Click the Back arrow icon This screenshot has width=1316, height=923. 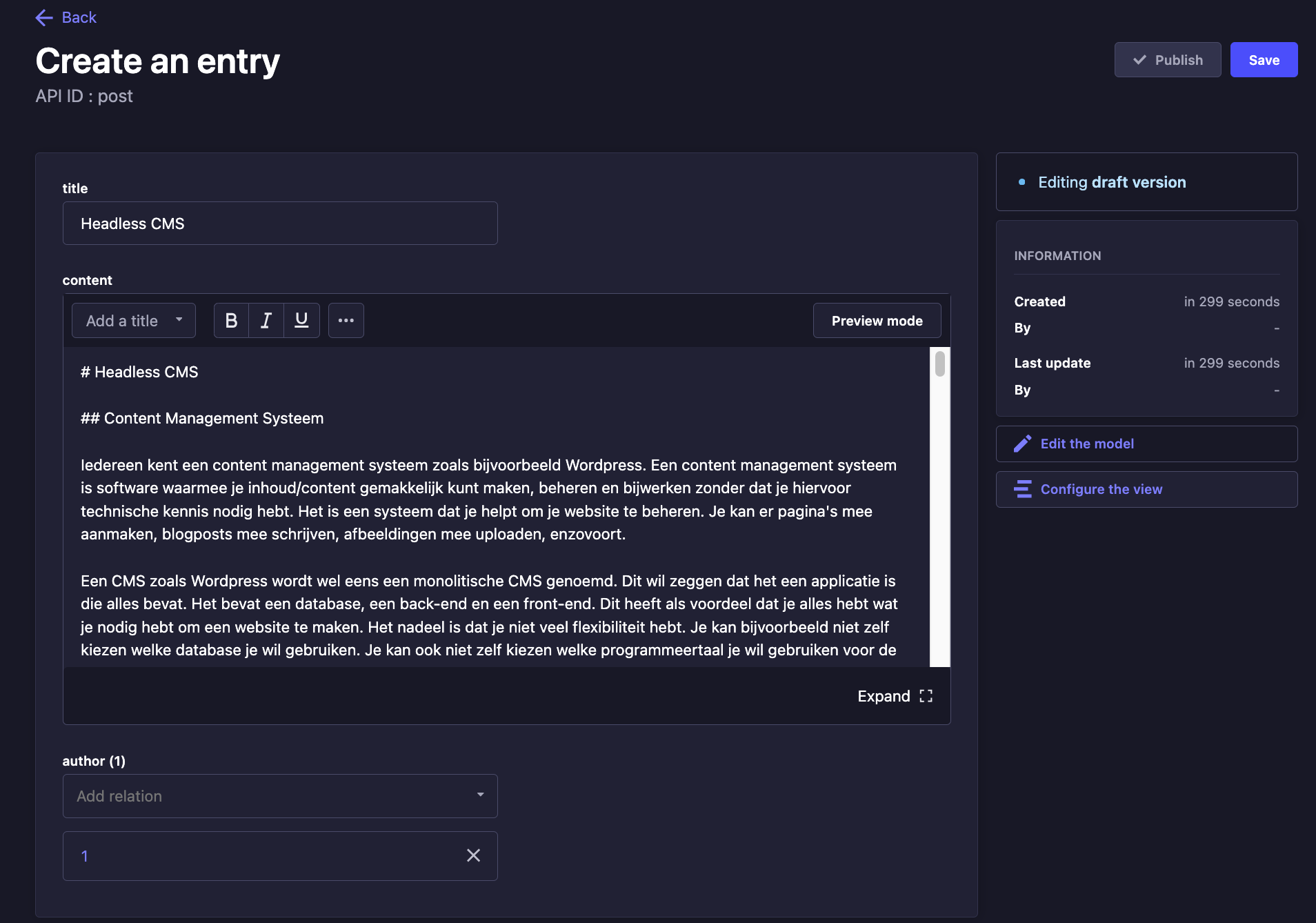[x=44, y=17]
